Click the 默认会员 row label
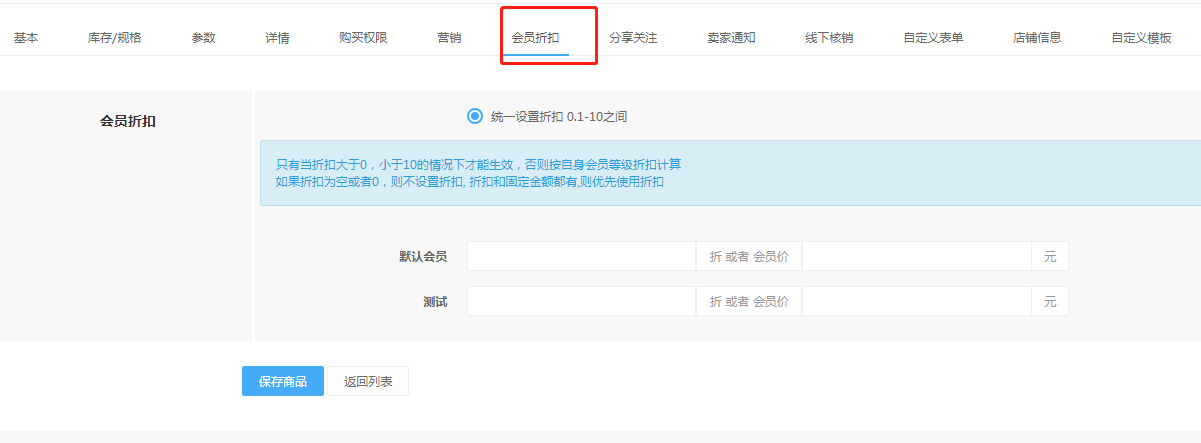 [423, 256]
